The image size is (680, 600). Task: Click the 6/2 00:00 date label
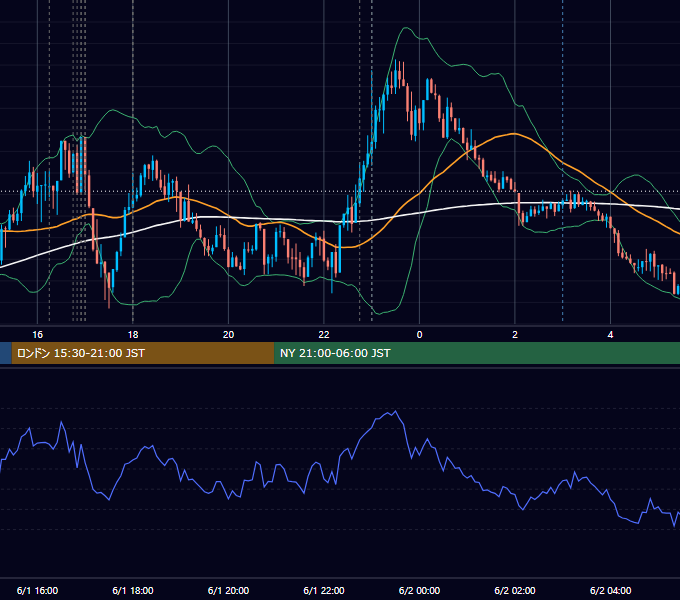click(419, 590)
